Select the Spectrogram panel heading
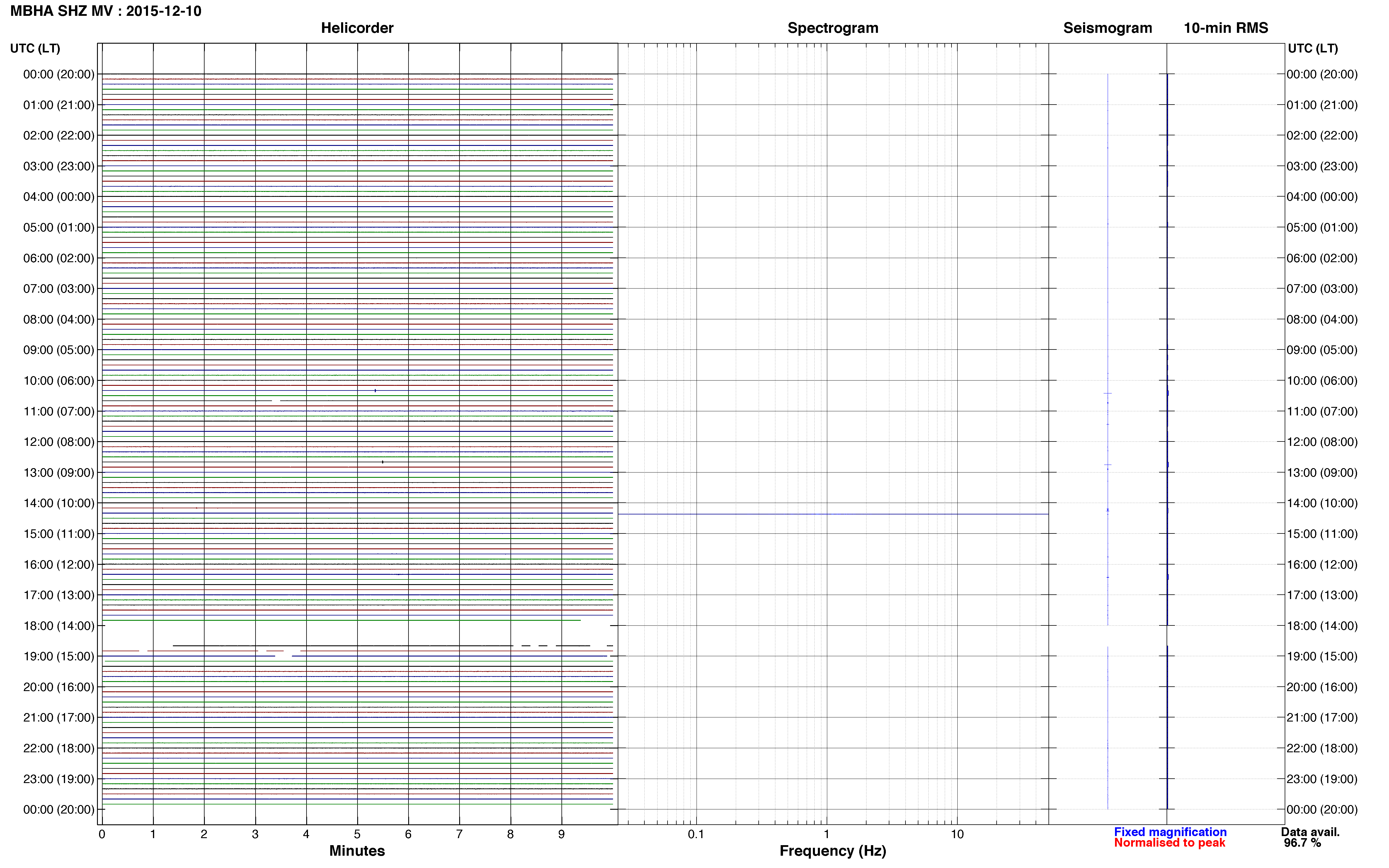This screenshot has height=868, width=1389. [x=833, y=28]
